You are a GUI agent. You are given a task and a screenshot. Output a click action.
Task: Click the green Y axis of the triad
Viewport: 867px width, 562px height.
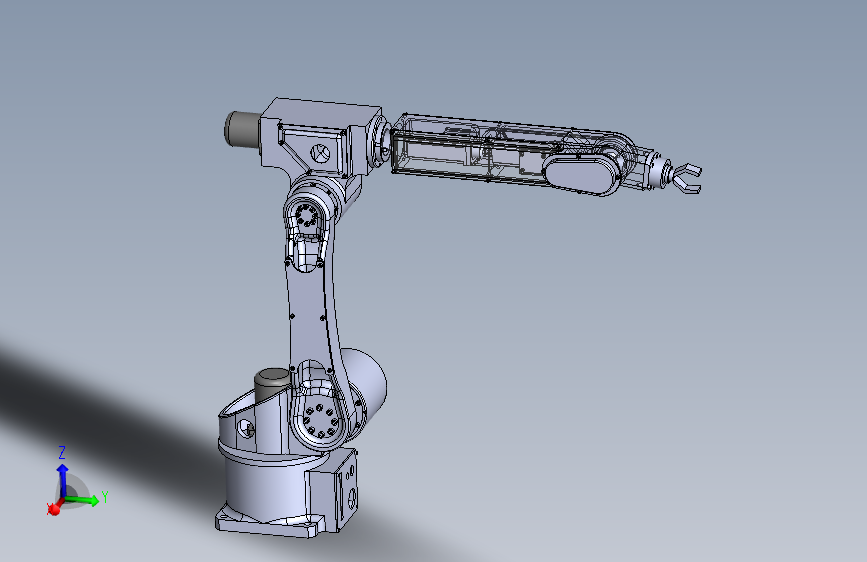click(83, 501)
